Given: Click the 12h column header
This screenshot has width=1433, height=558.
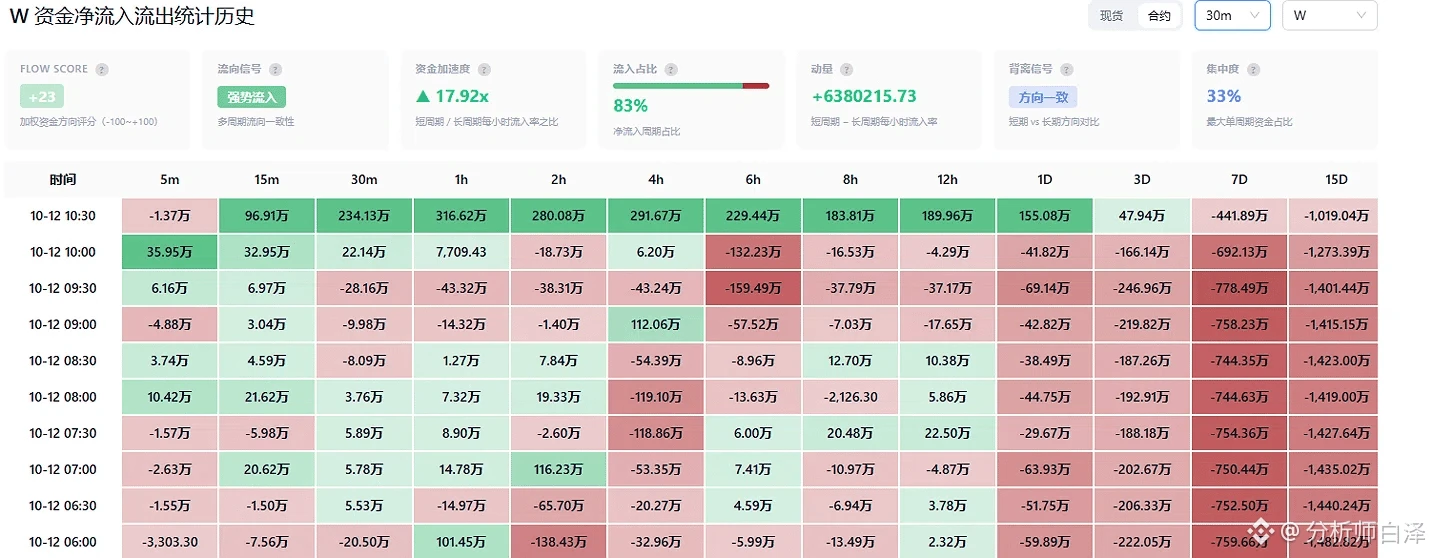Looking at the screenshot, I should coord(947,180).
